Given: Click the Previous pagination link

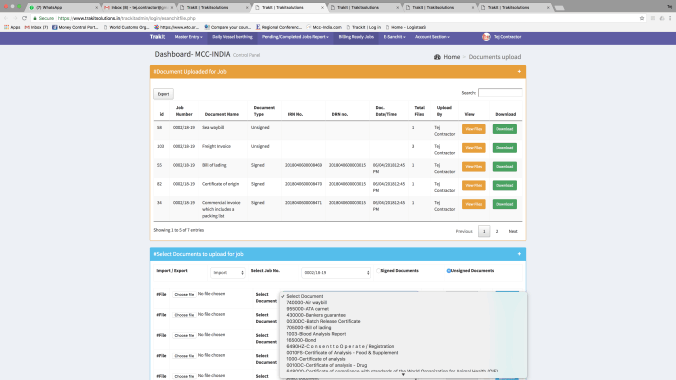Looking at the screenshot, I should [x=464, y=232].
